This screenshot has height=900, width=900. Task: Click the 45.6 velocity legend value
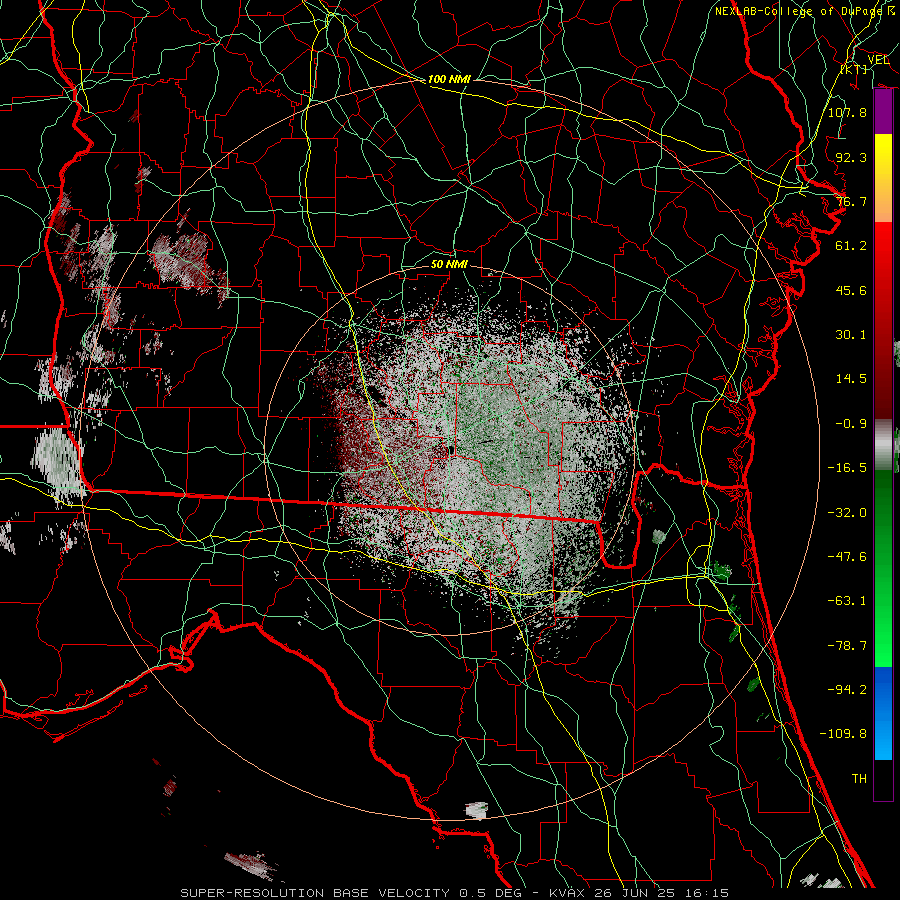pyautogui.click(x=851, y=290)
